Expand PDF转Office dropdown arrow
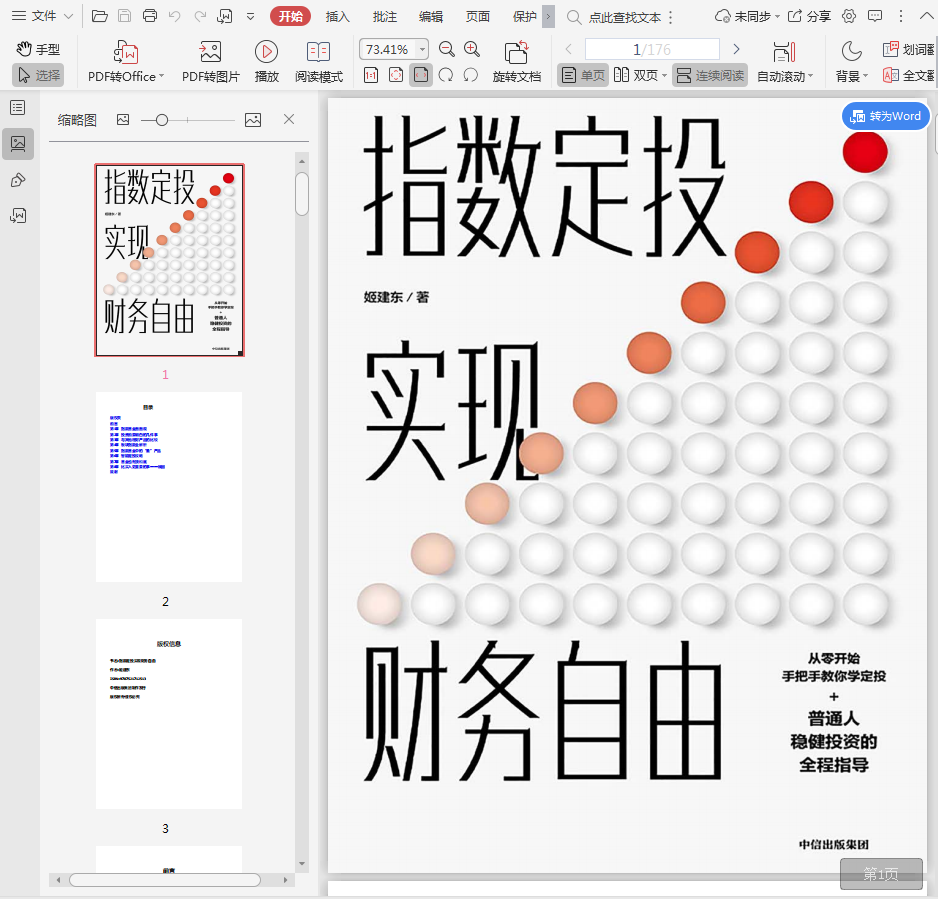The image size is (938, 899). point(162,76)
